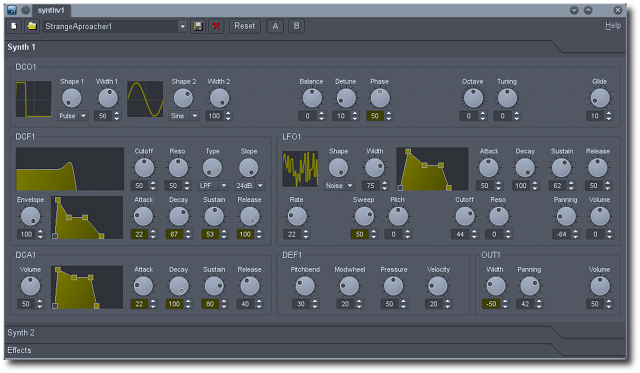
Task: Click the new preset icon
Action: pyautogui.click(x=14, y=26)
